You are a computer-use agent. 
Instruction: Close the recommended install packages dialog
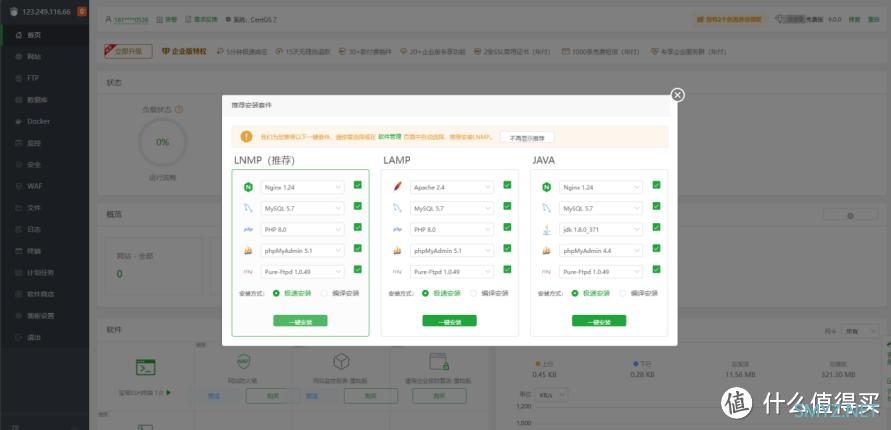[677, 95]
